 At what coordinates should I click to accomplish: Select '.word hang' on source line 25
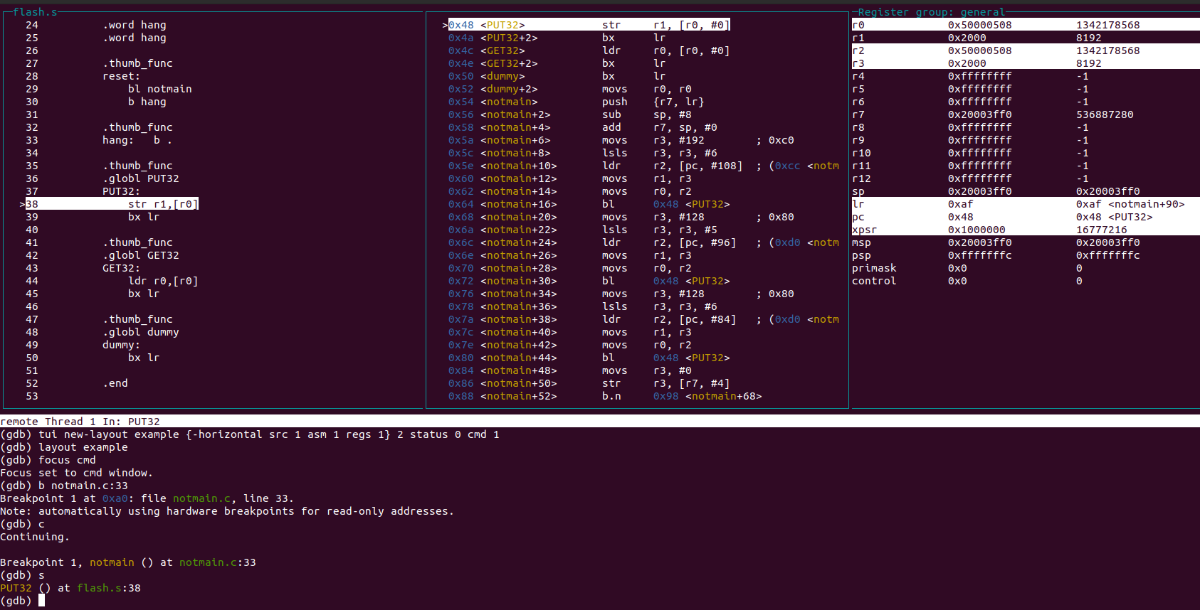coord(134,37)
